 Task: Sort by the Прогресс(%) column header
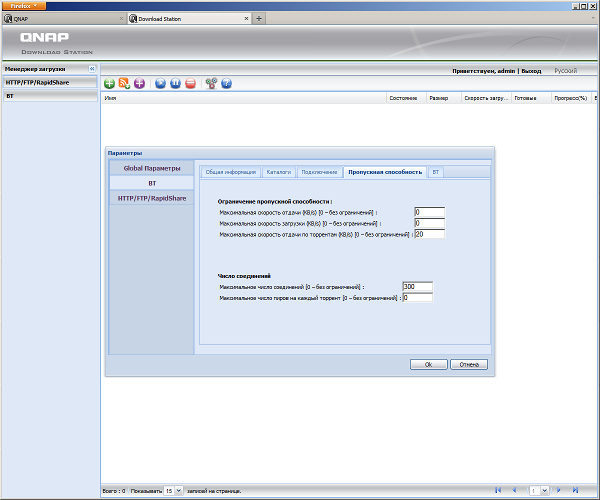coord(571,98)
